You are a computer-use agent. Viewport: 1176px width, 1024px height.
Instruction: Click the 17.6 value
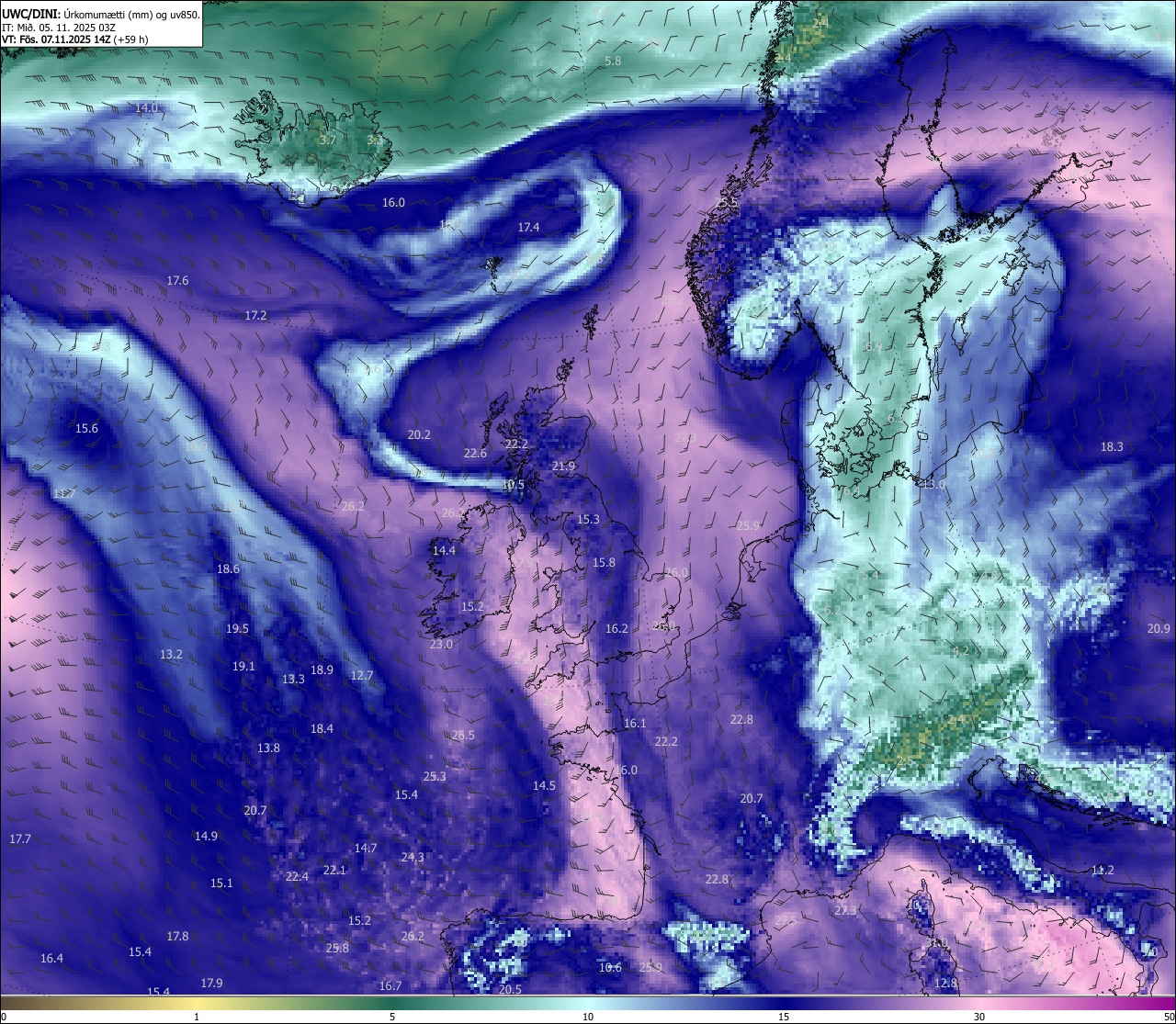(177, 281)
